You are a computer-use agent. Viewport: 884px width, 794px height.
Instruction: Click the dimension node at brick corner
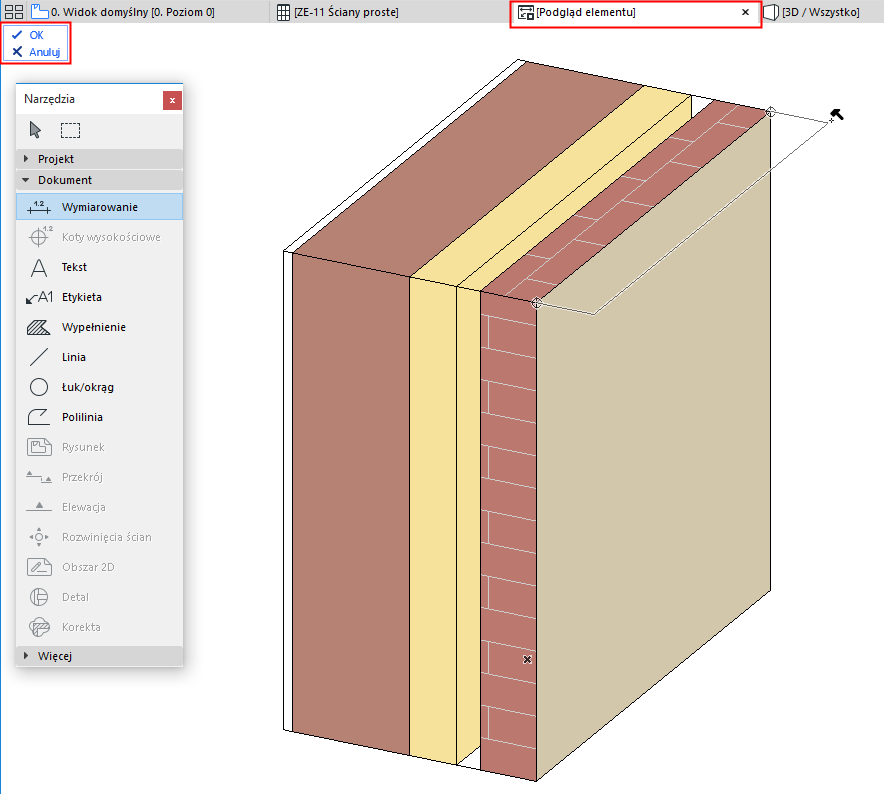[537, 303]
